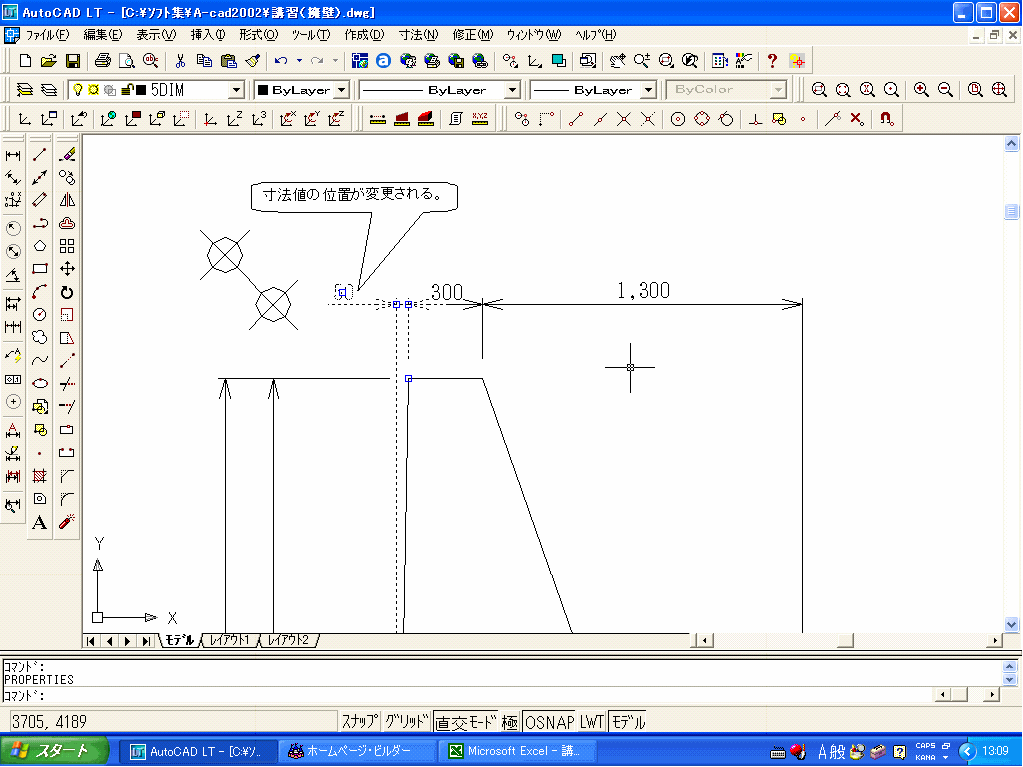The height and width of the screenshot is (767, 1023).
Task: Choose the Aligned Dimension tool
Action: [x=13, y=177]
